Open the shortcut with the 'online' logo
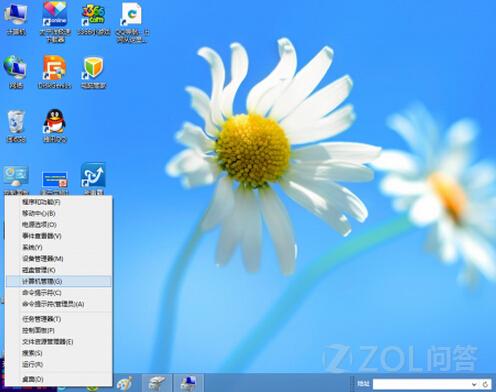Viewport: 496px width, 392px height. pos(55,22)
